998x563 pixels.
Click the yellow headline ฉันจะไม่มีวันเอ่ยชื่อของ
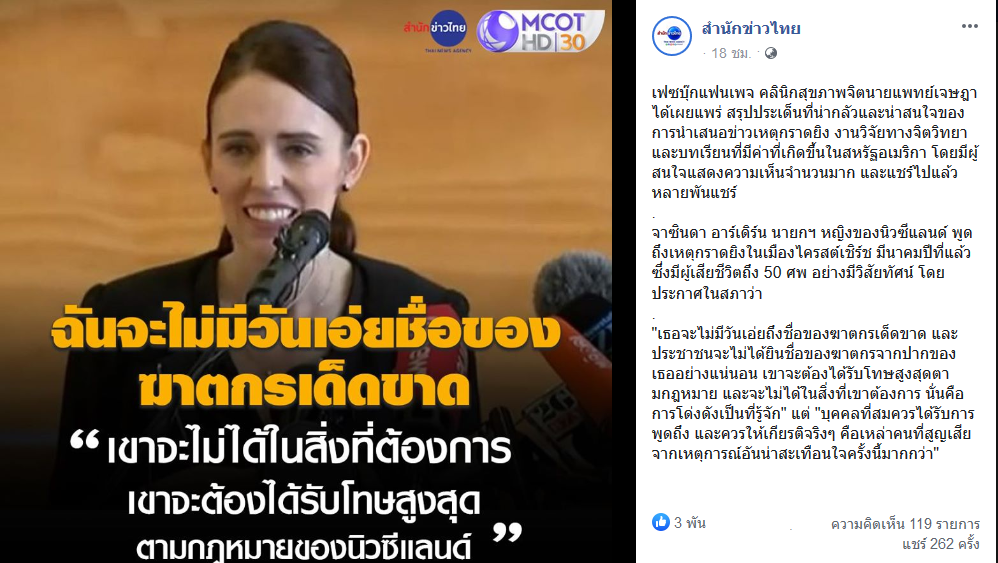[x=306, y=332]
